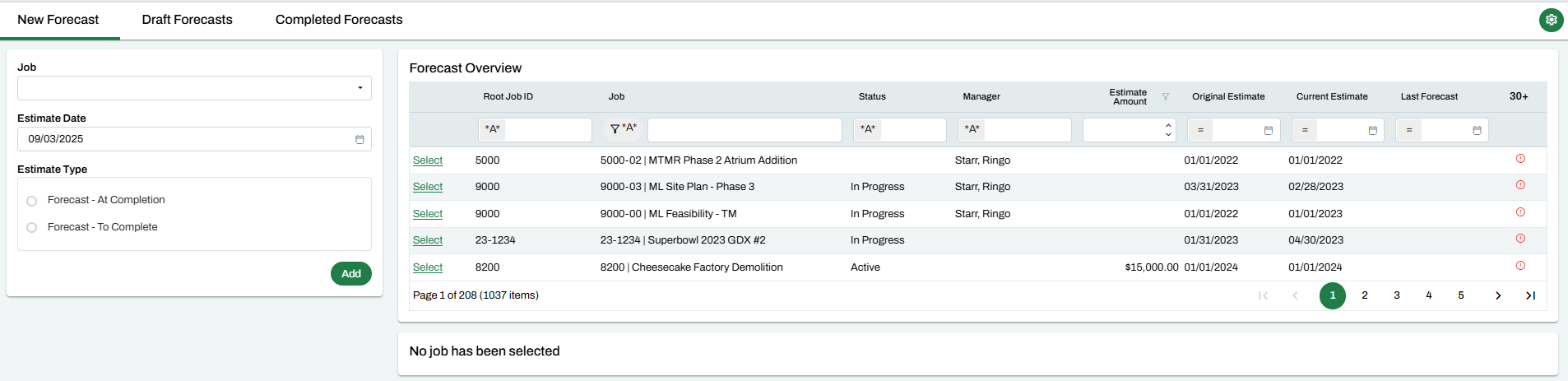The height and width of the screenshot is (381, 1568).
Task: Click red alert icon for Cheesecake Factory row
Action: pos(1520,266)
